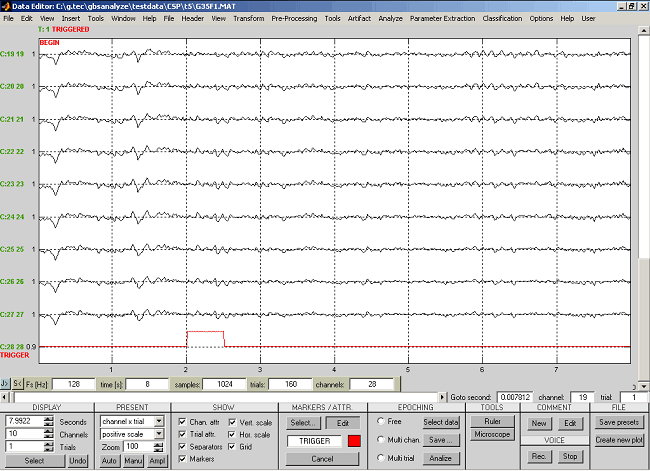Click the Create new plot button
The width and height of the screenshot is (650, 471).
coord(619,440)
